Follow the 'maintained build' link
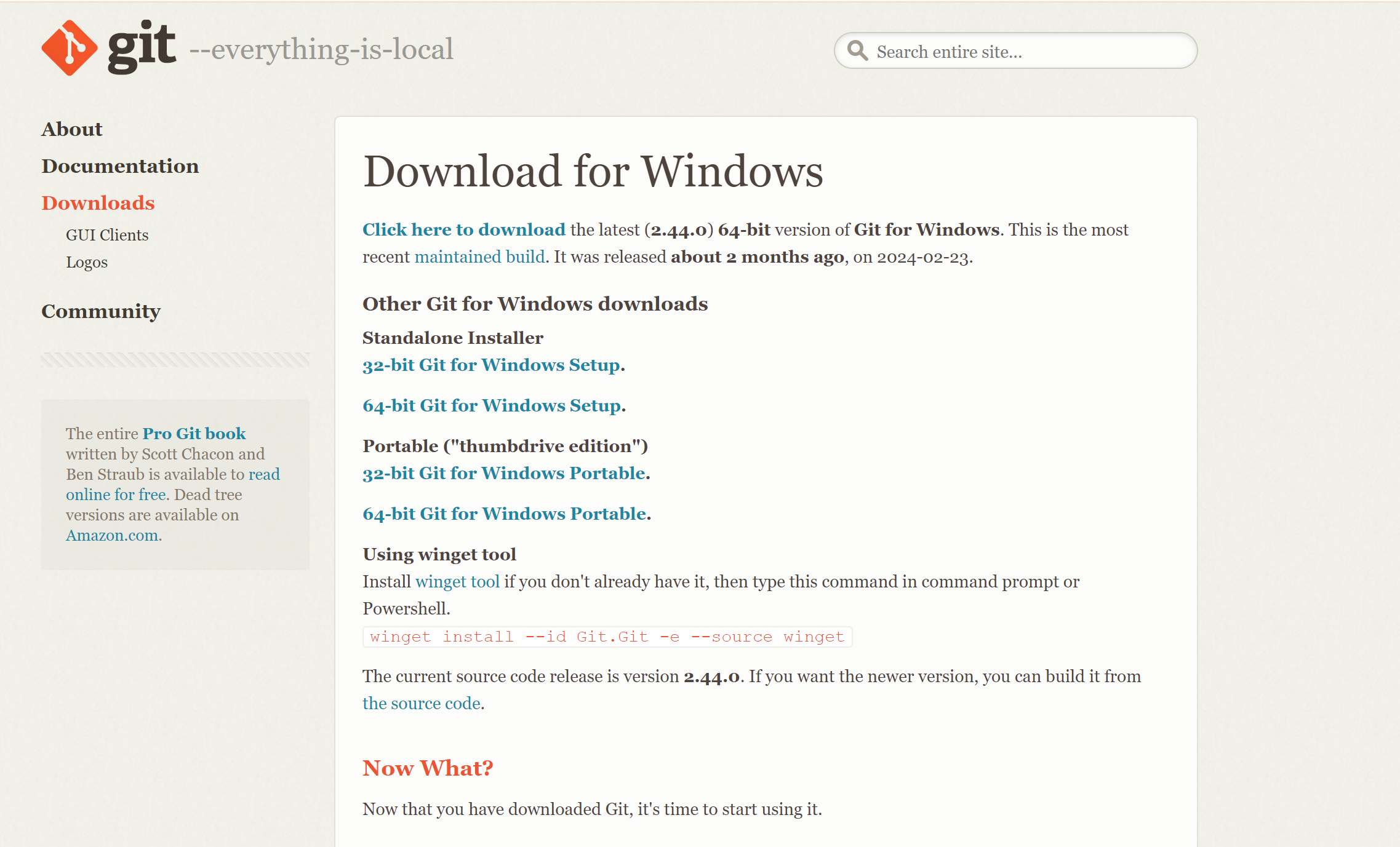The height and width of the screenshot is (847, 1400). pos(479,256)
